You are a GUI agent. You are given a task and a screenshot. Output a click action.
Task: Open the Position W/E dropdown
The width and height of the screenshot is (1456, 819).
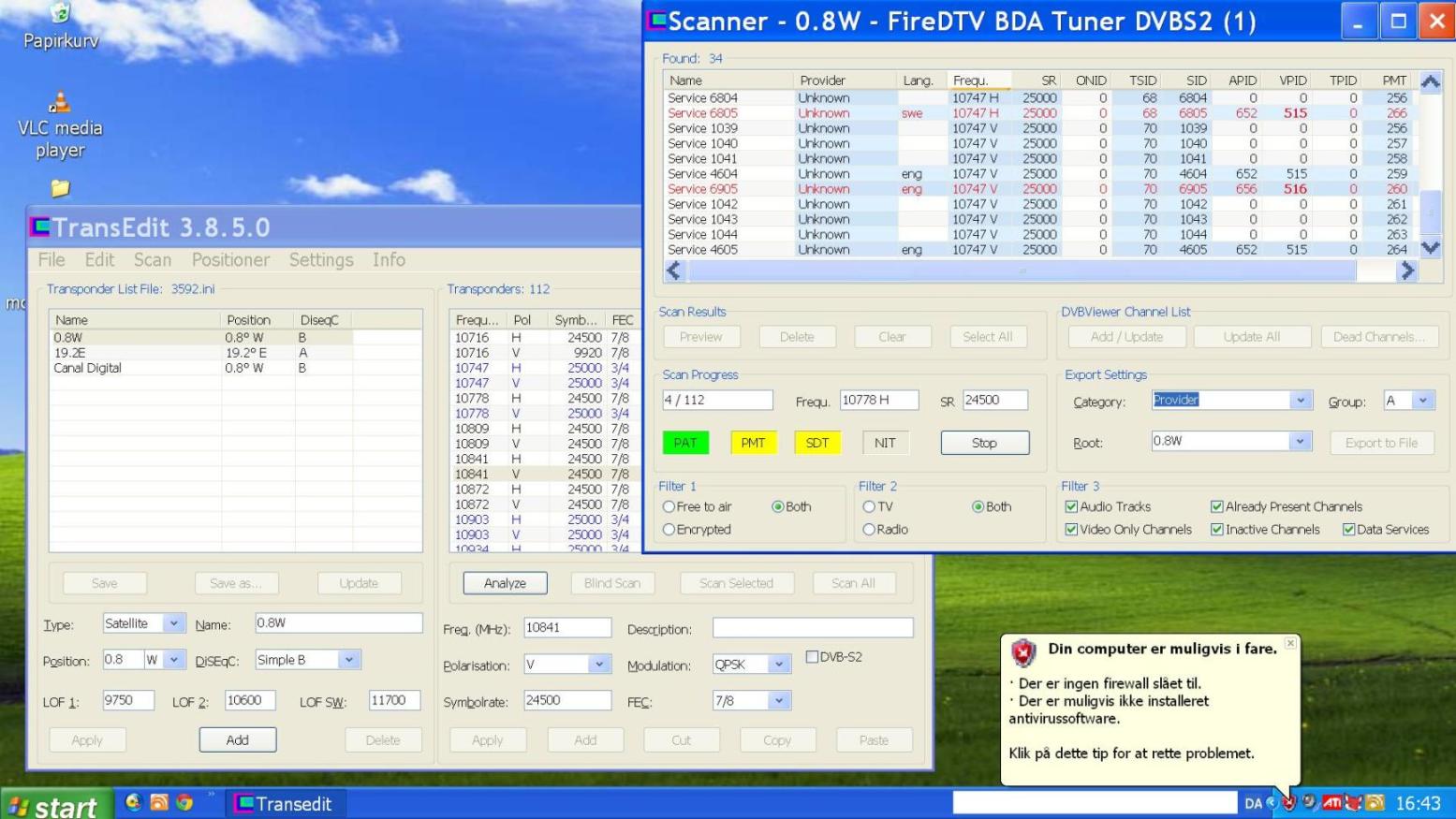pos(173,659)
